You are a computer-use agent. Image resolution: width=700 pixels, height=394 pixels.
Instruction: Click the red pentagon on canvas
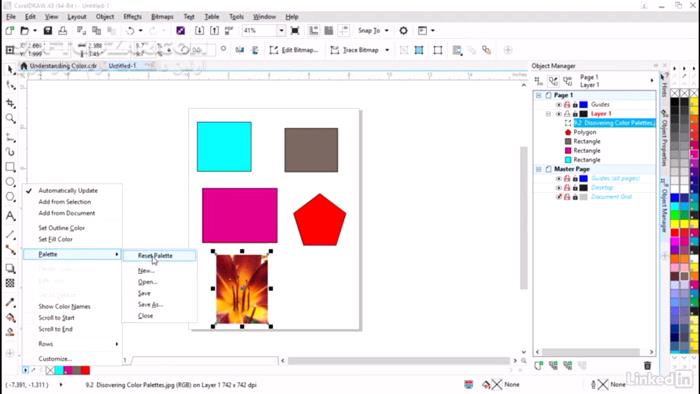click(320, 220)
